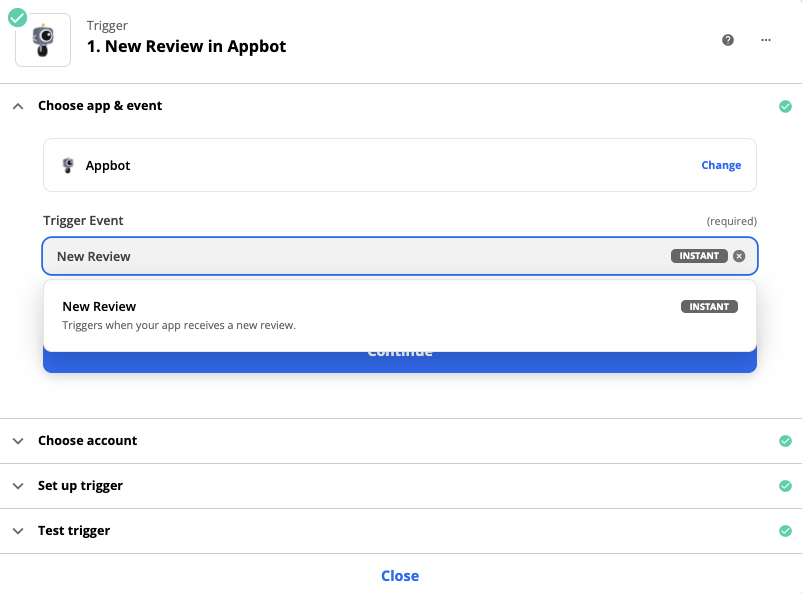Expand the Choose account section
Image resolution: width=802 pixels, height=594 pixels.
[18, 441]
